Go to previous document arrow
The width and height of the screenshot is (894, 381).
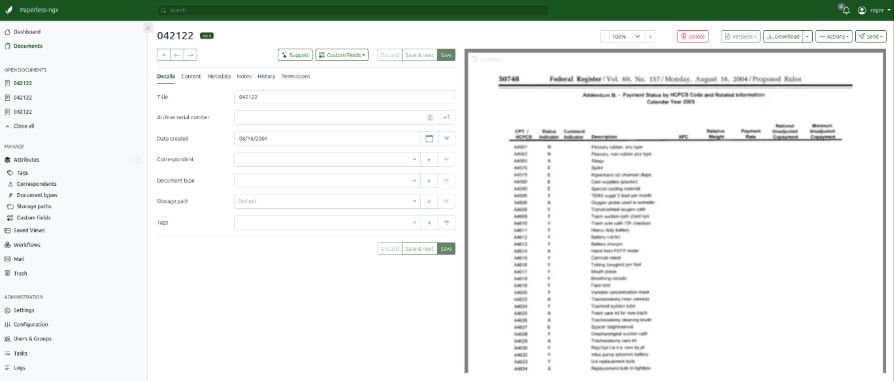tap(177, 55)
